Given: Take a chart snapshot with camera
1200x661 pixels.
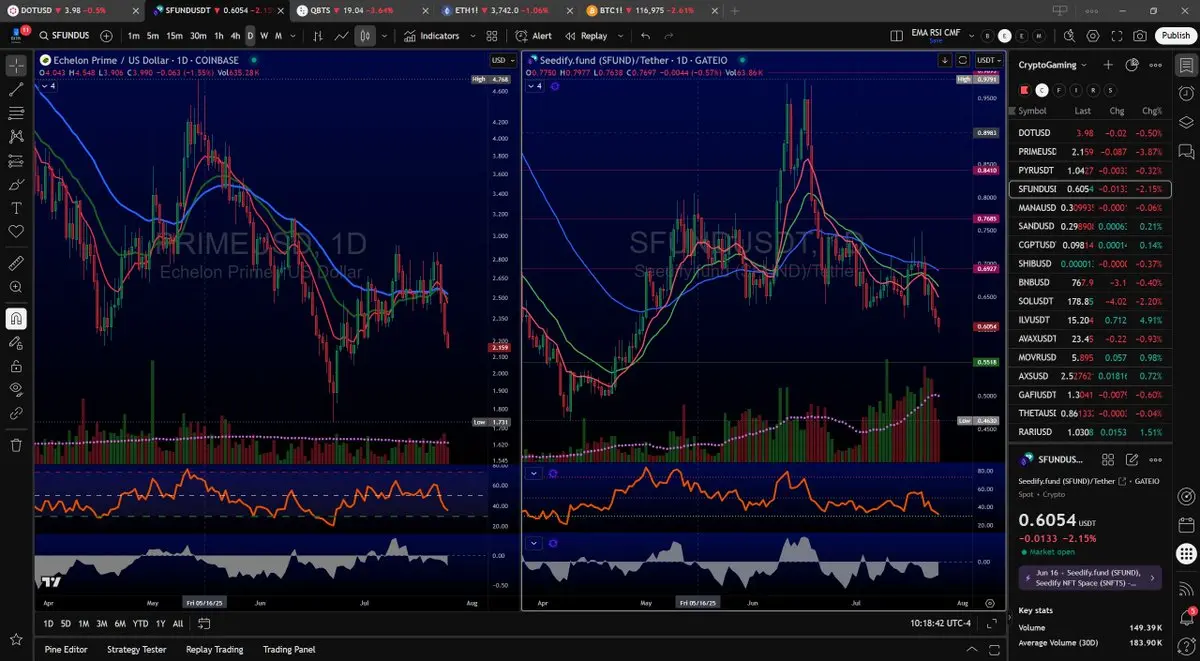Looking at the screenshot, I should coord(1141,36).
